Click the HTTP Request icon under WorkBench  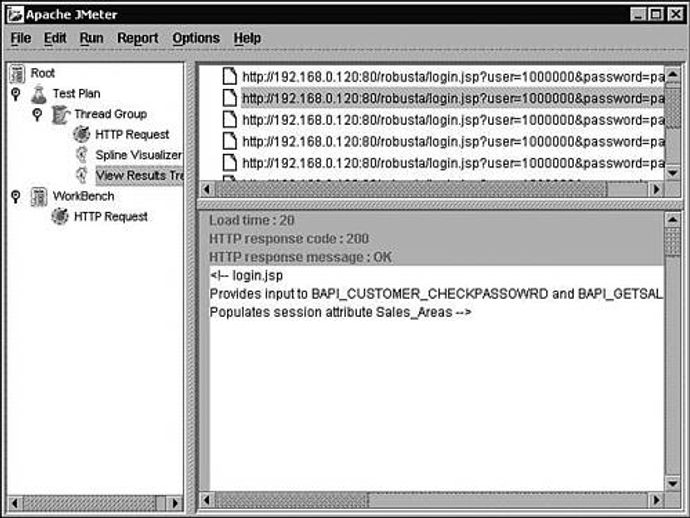click(60, 217)
